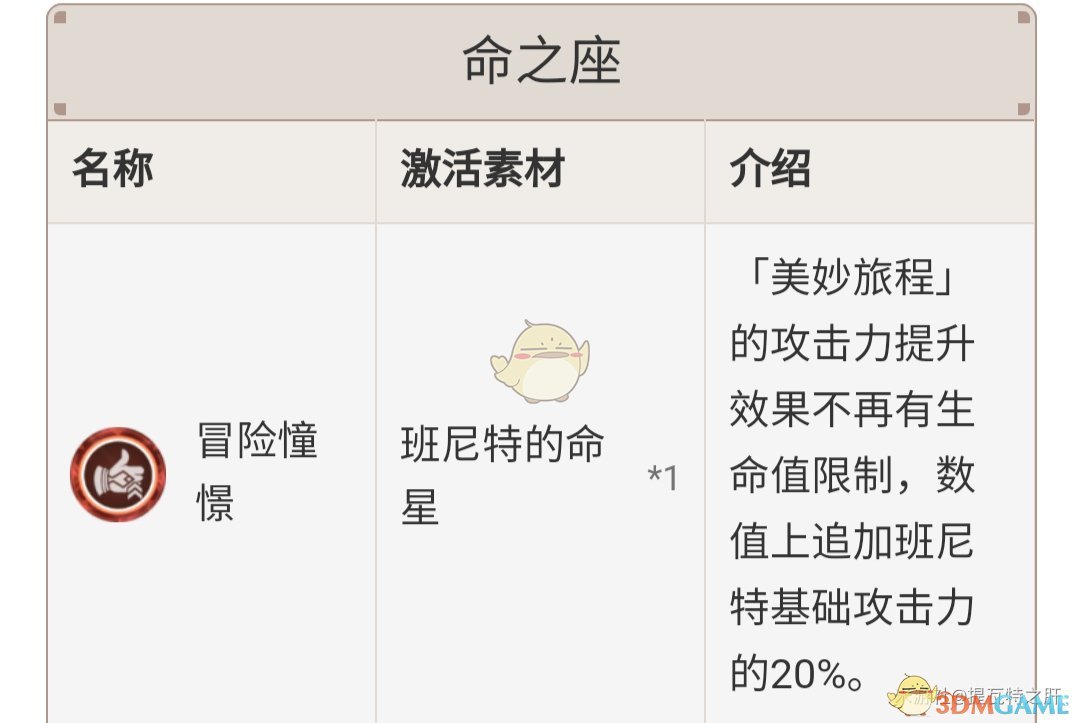Image resolution: width=1080 pixels, height=723 pixels.
Task: Select the 激活素材 column header
Action: [483, 170]
